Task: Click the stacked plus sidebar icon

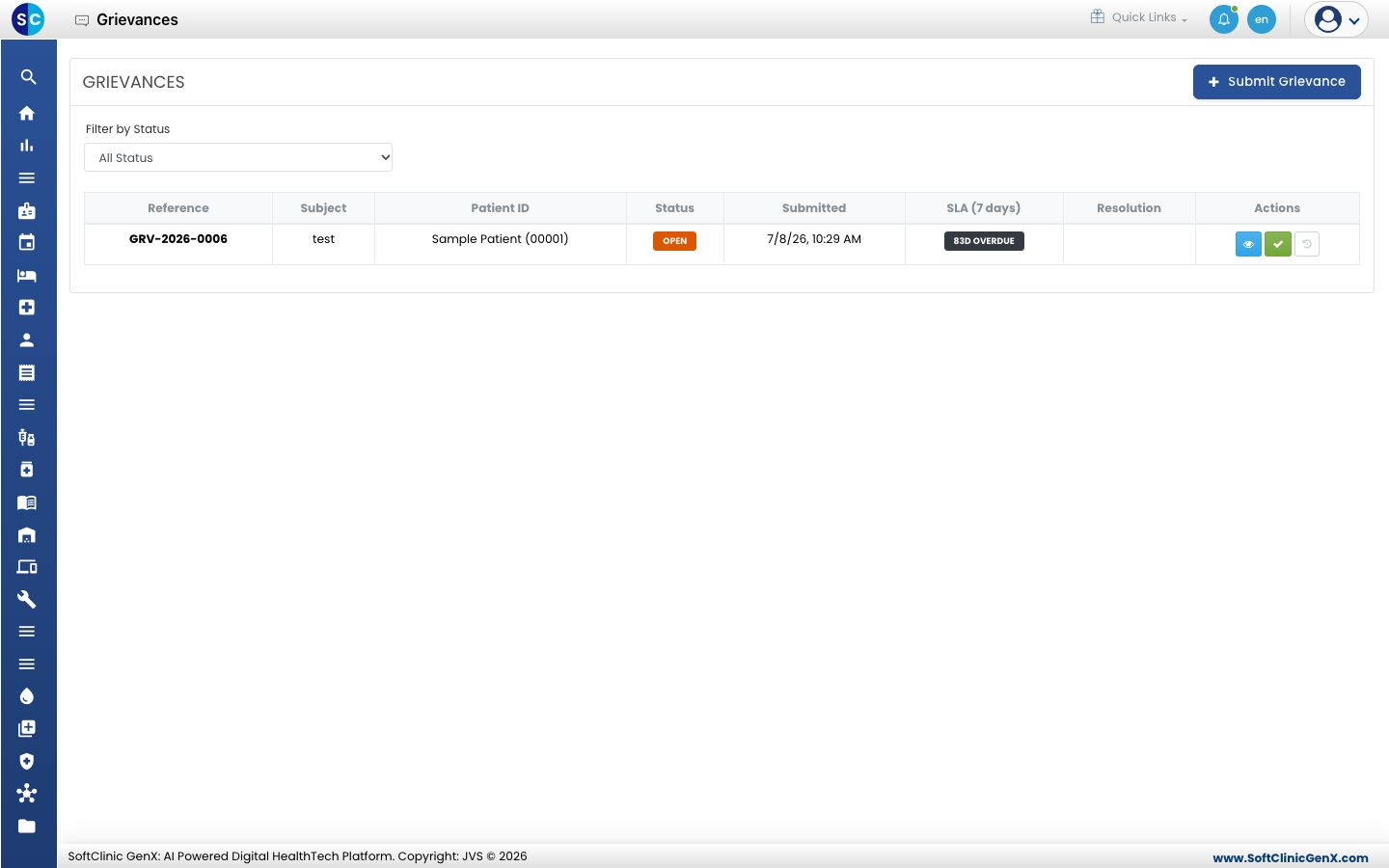Action: tap(27, 729)
